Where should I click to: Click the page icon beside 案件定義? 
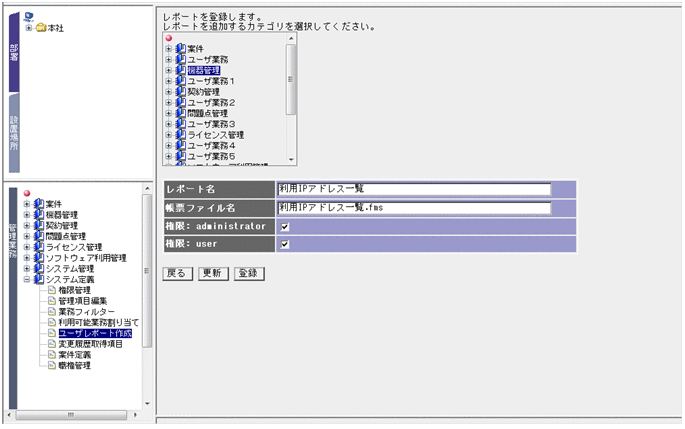pos(52,354)
